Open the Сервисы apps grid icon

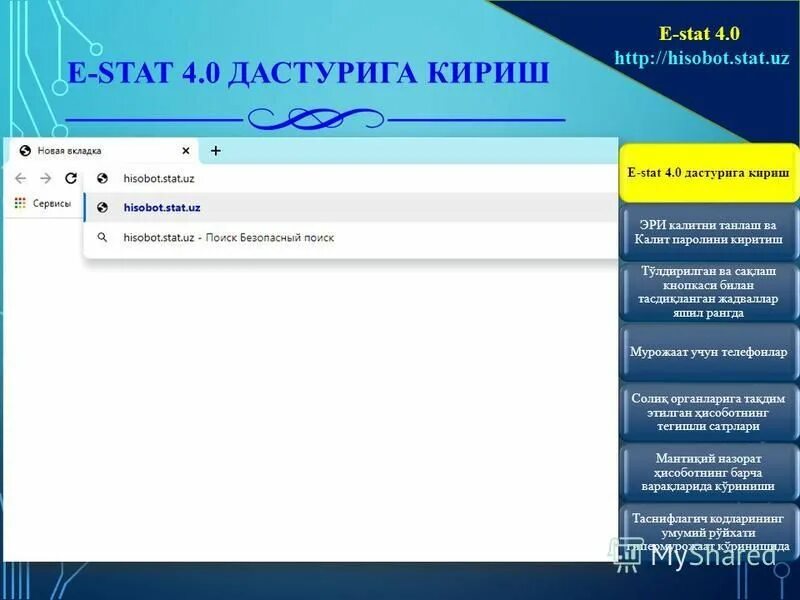point(20,203)
